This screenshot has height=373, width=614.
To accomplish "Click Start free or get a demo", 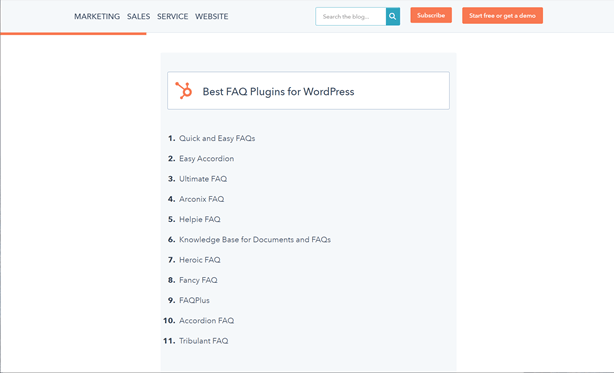I will pyautogui.click(x=502, y=16).
